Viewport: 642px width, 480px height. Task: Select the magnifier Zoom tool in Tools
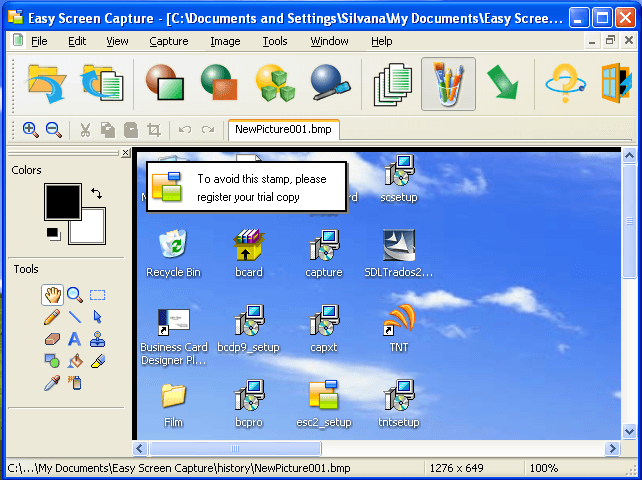pyautogui.click(x=75, y=295)
